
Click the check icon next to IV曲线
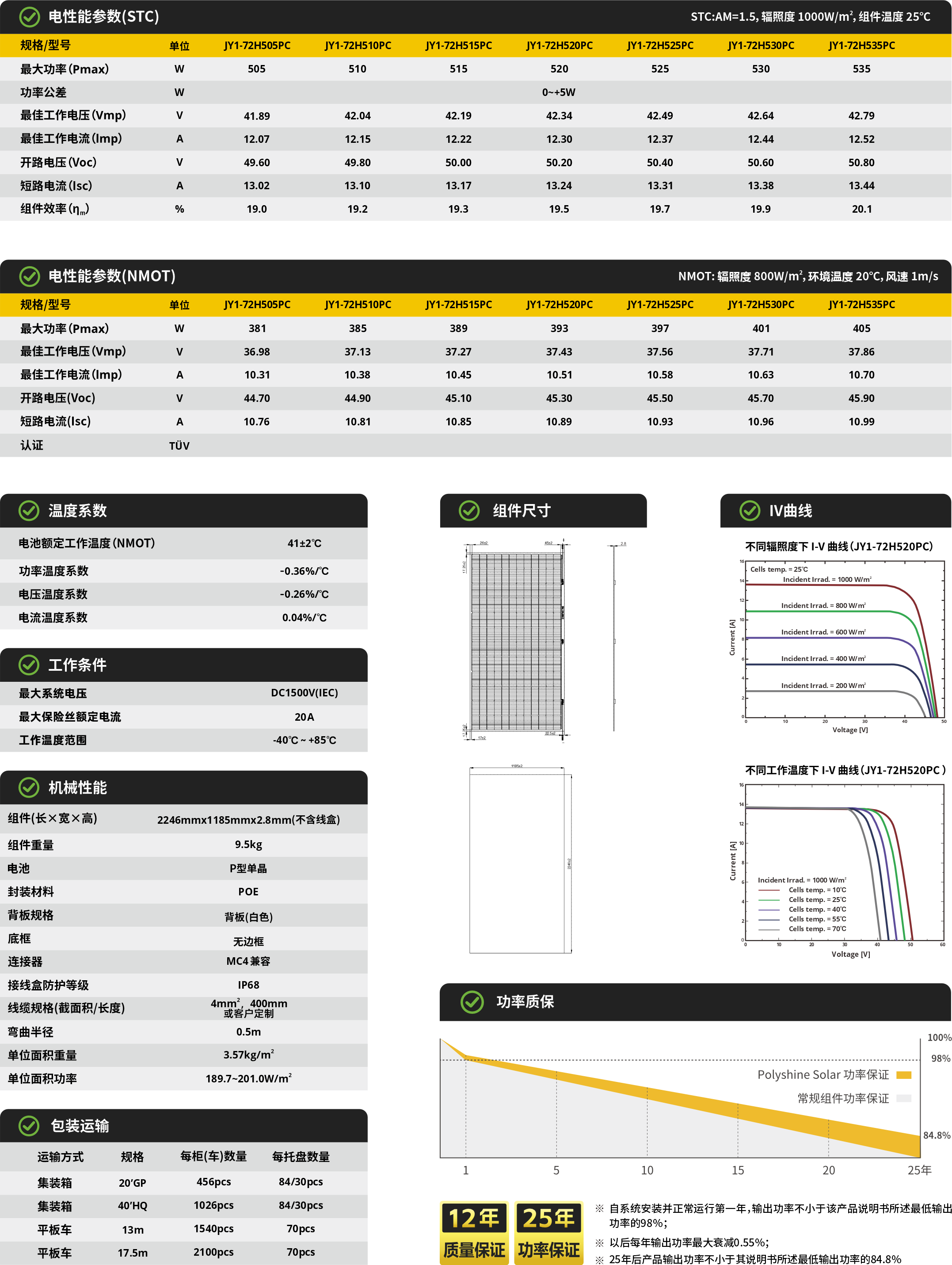click(750, 511)
